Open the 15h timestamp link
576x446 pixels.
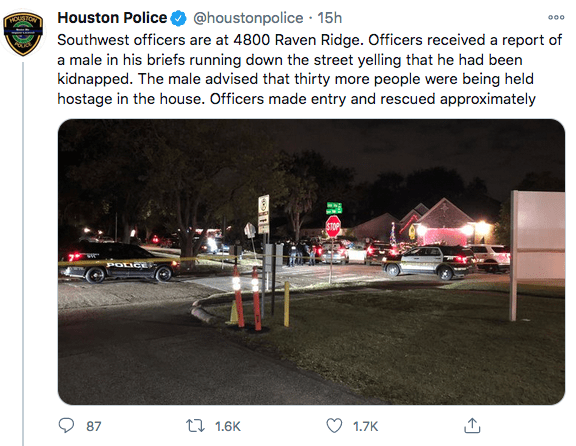[330, 18]
